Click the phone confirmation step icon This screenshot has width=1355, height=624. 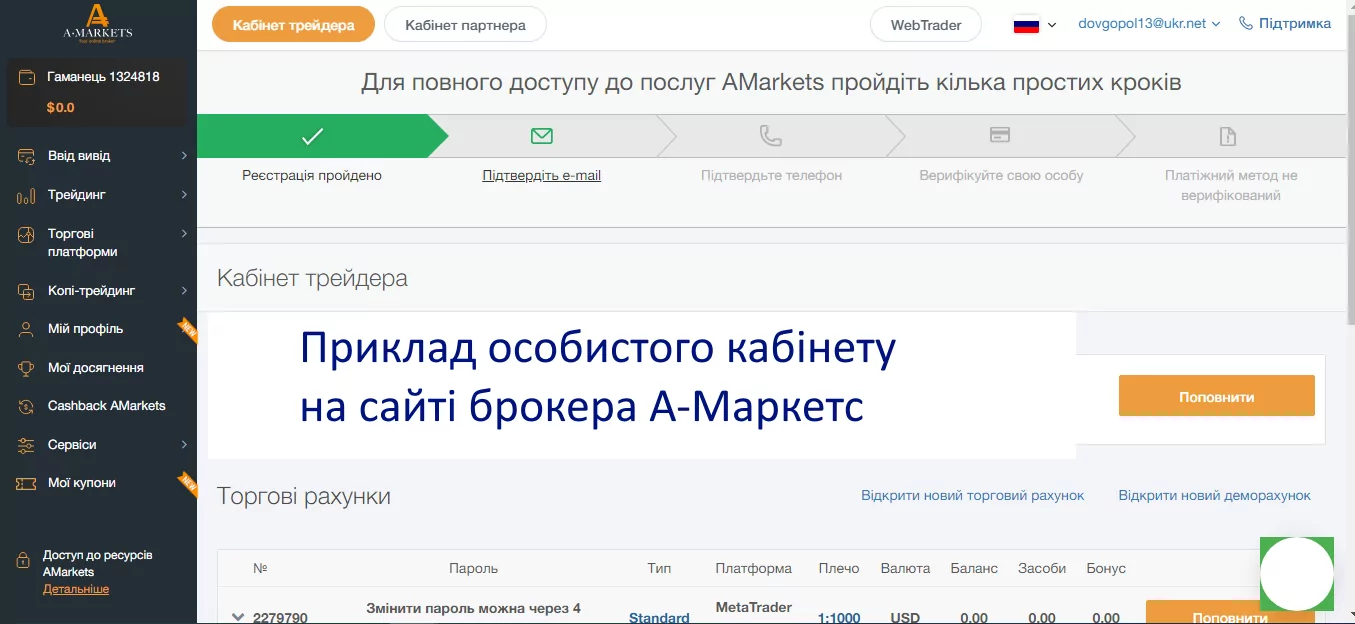tap(771, 135)
